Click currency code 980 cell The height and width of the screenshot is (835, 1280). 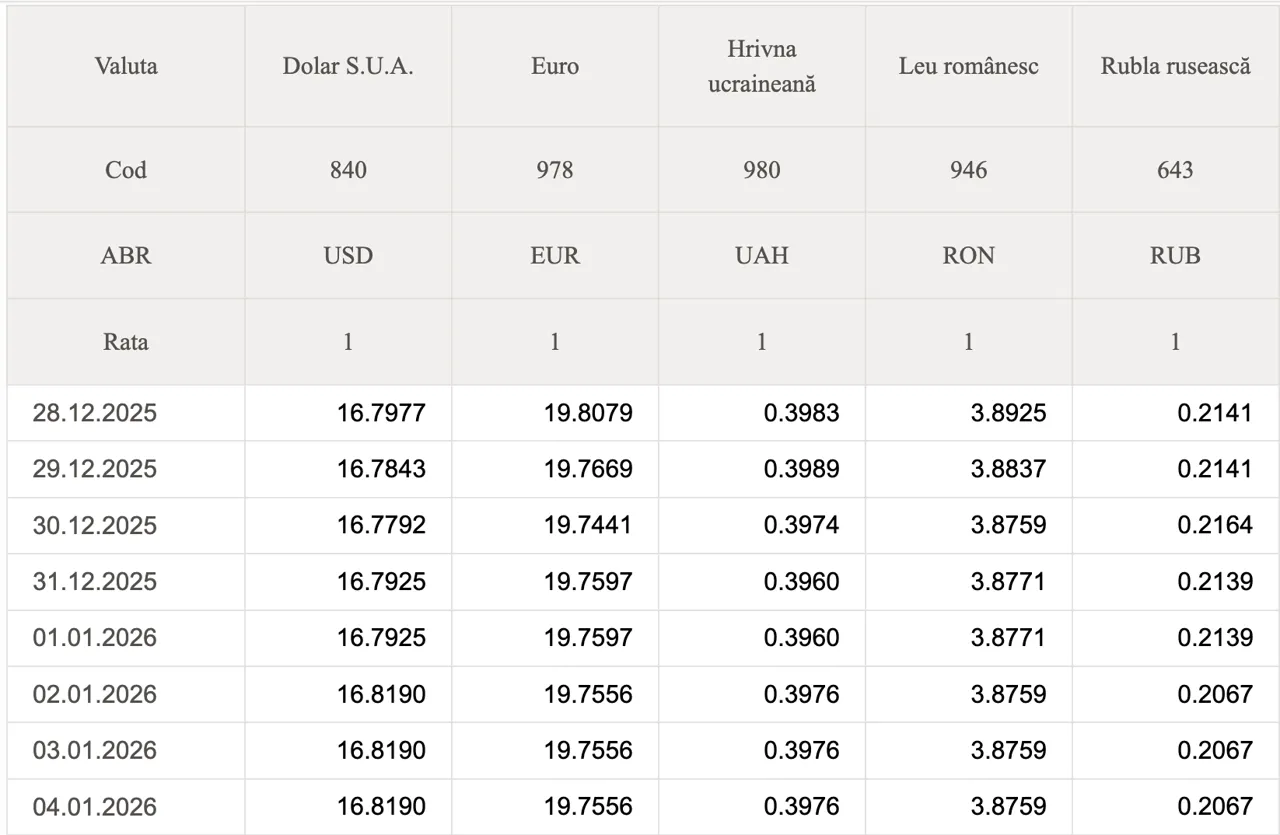coord(762,170)
